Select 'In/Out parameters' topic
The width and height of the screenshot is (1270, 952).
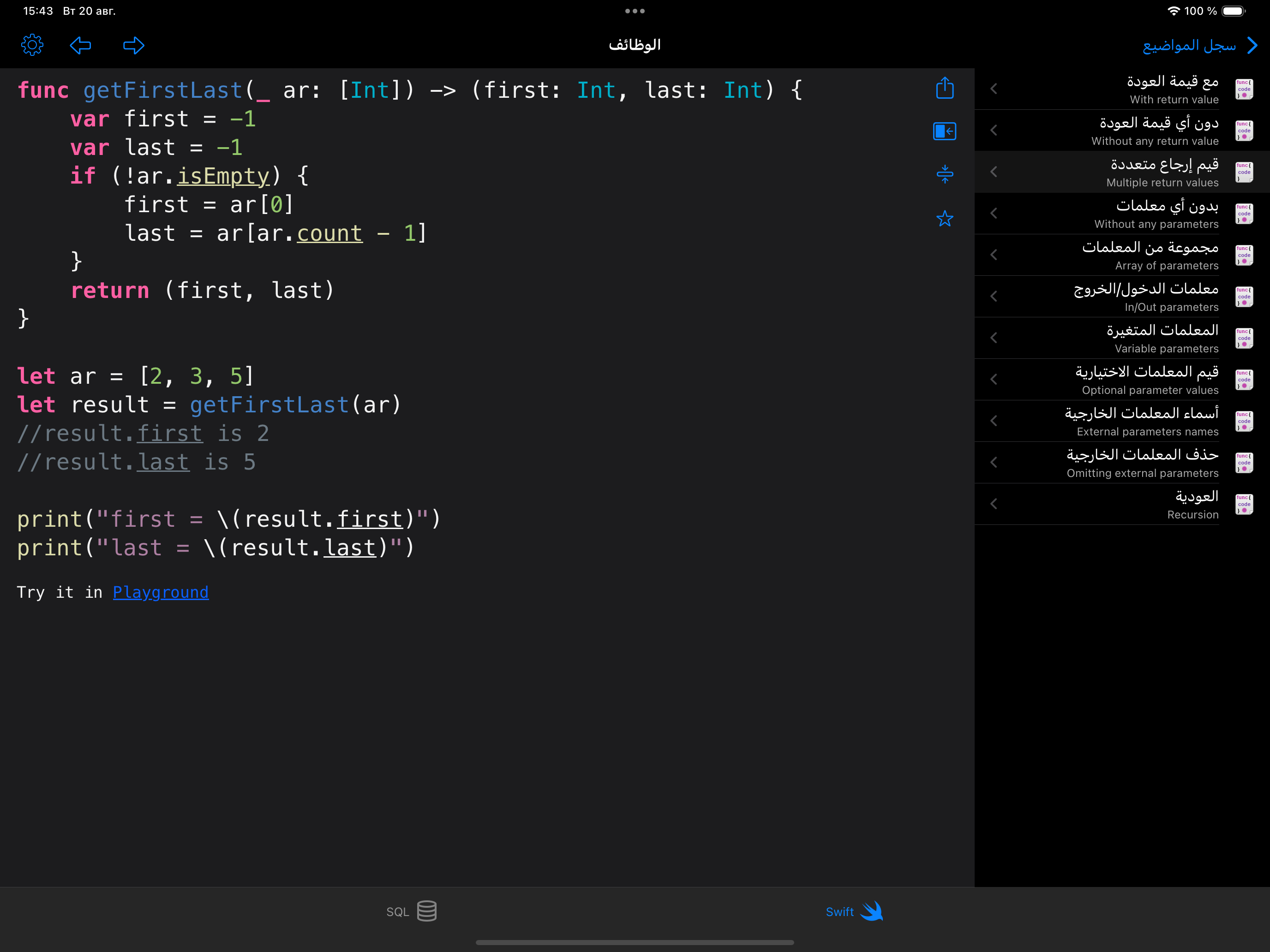click(x=1122, y=296)
